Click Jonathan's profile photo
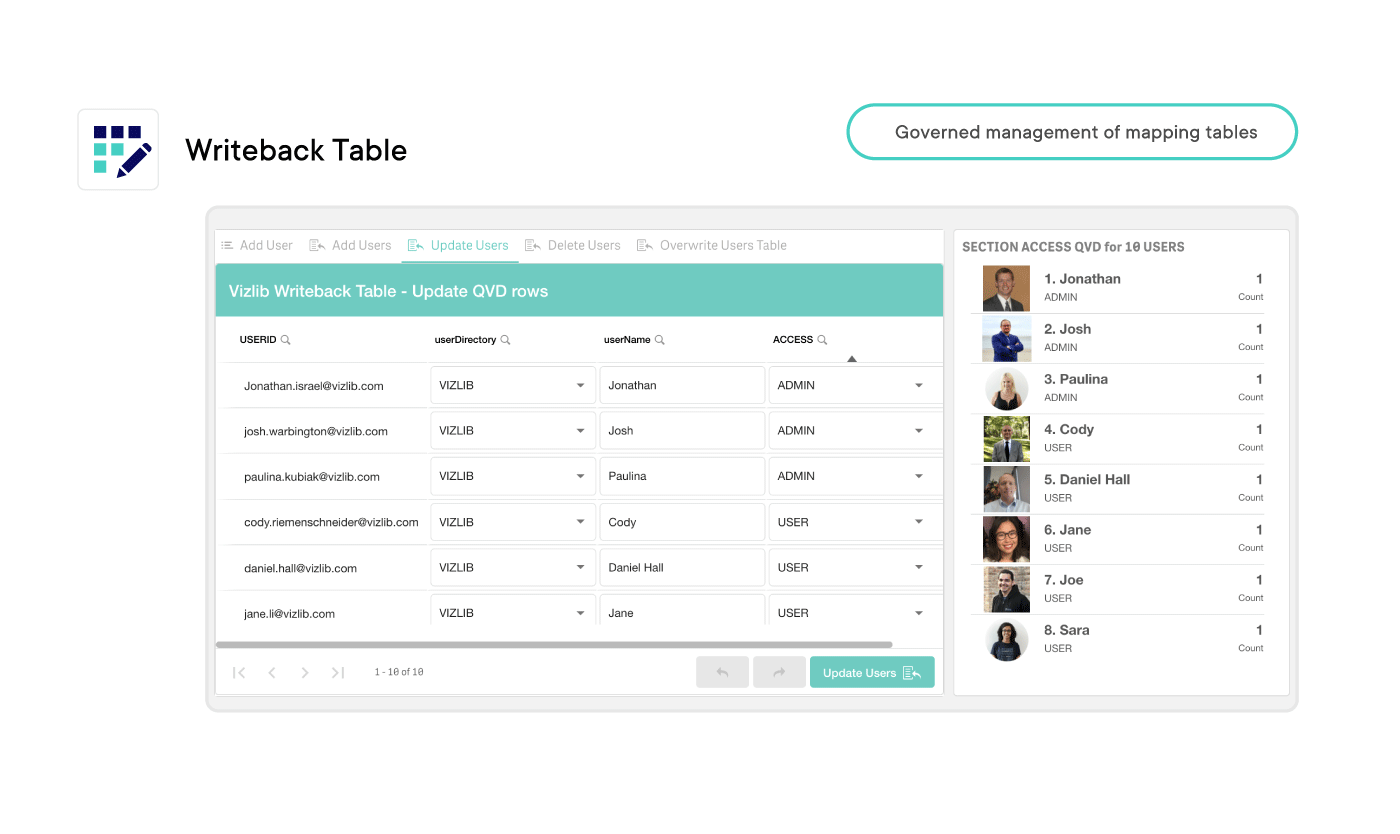 1006,288
